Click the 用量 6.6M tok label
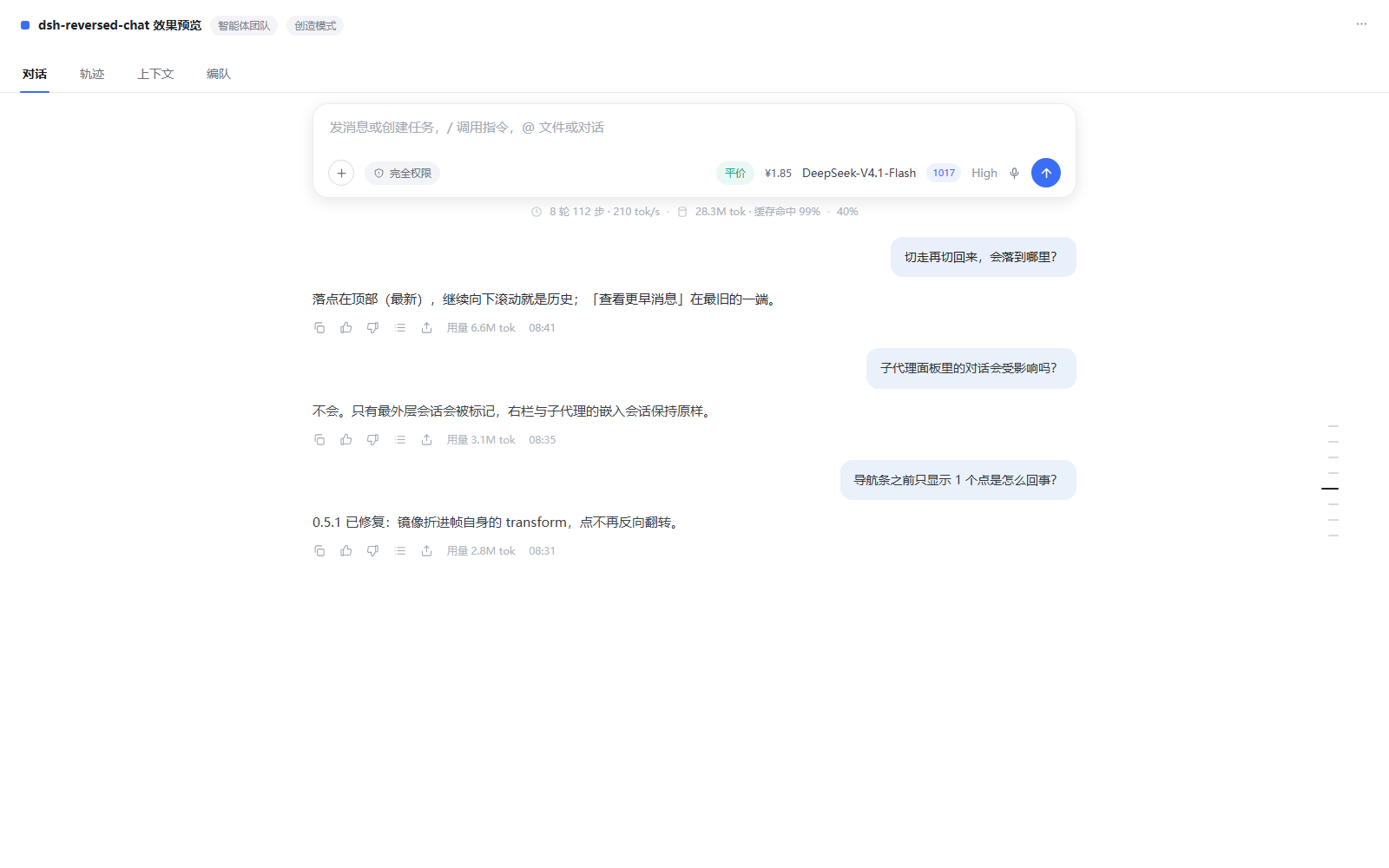This screenshot has width=1389, height=868. pos(481,328)
